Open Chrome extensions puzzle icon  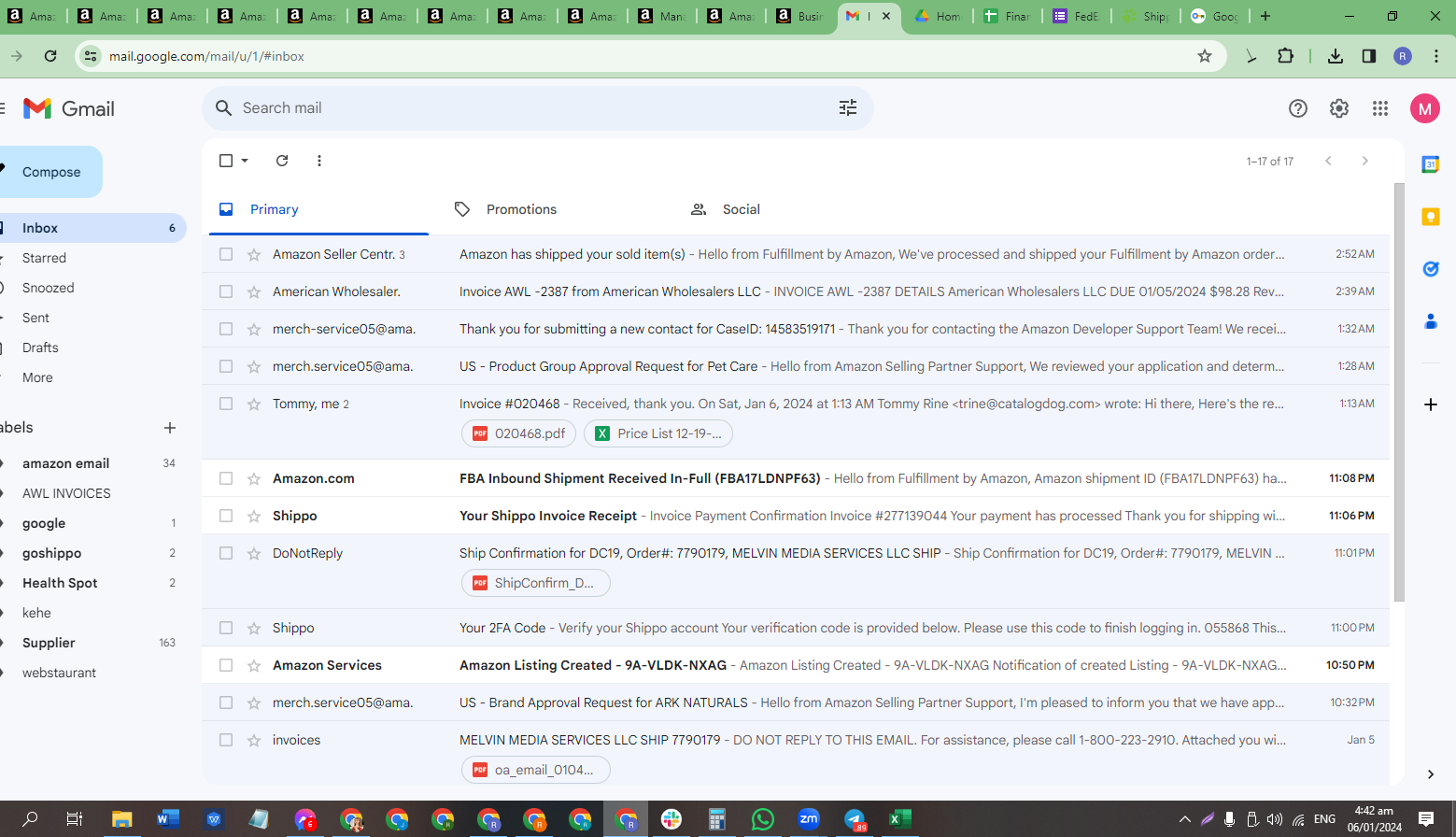pyautogui.click(x=1286, y=56)
